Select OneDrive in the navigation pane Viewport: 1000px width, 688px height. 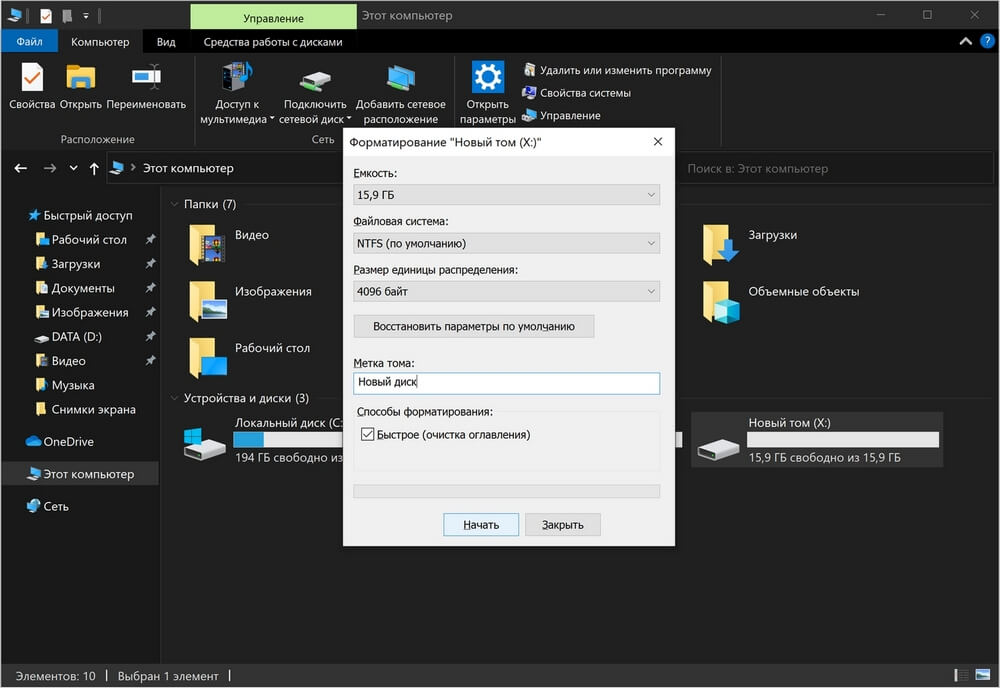pyautogui.click(x=67, y=442)
